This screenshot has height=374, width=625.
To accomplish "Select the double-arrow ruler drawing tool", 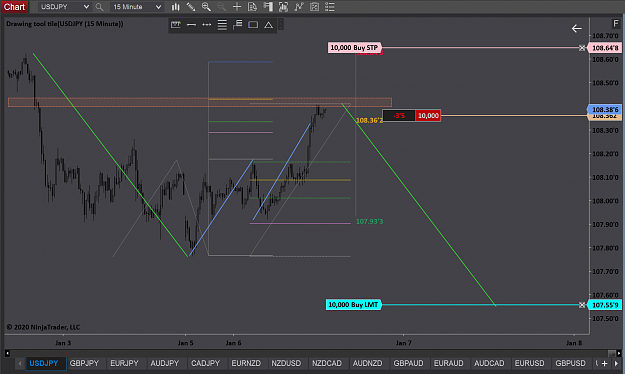I will tap(206, 25).
